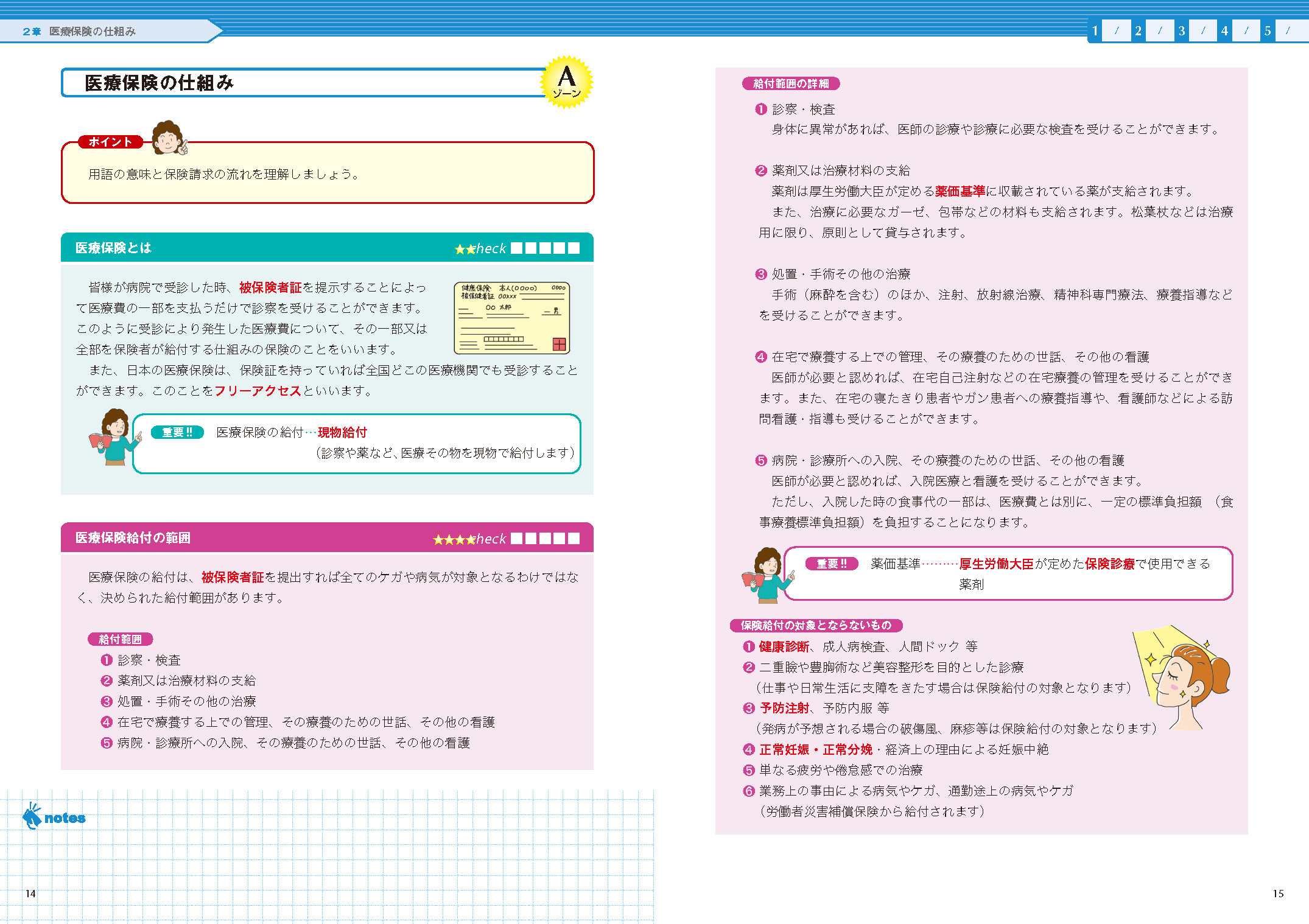Click the woman with book beside 薬価基準 note

click(x=767, y=575)
